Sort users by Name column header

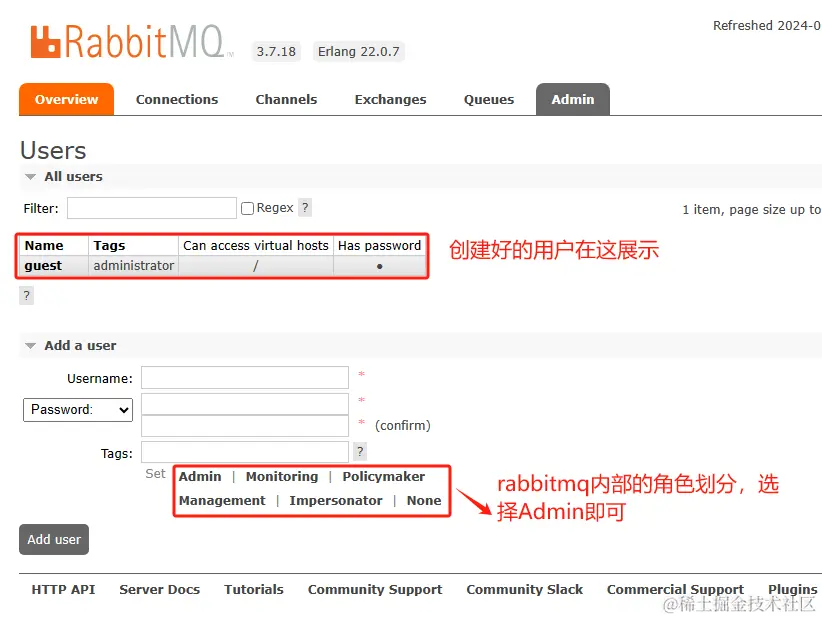coord(44,245)
